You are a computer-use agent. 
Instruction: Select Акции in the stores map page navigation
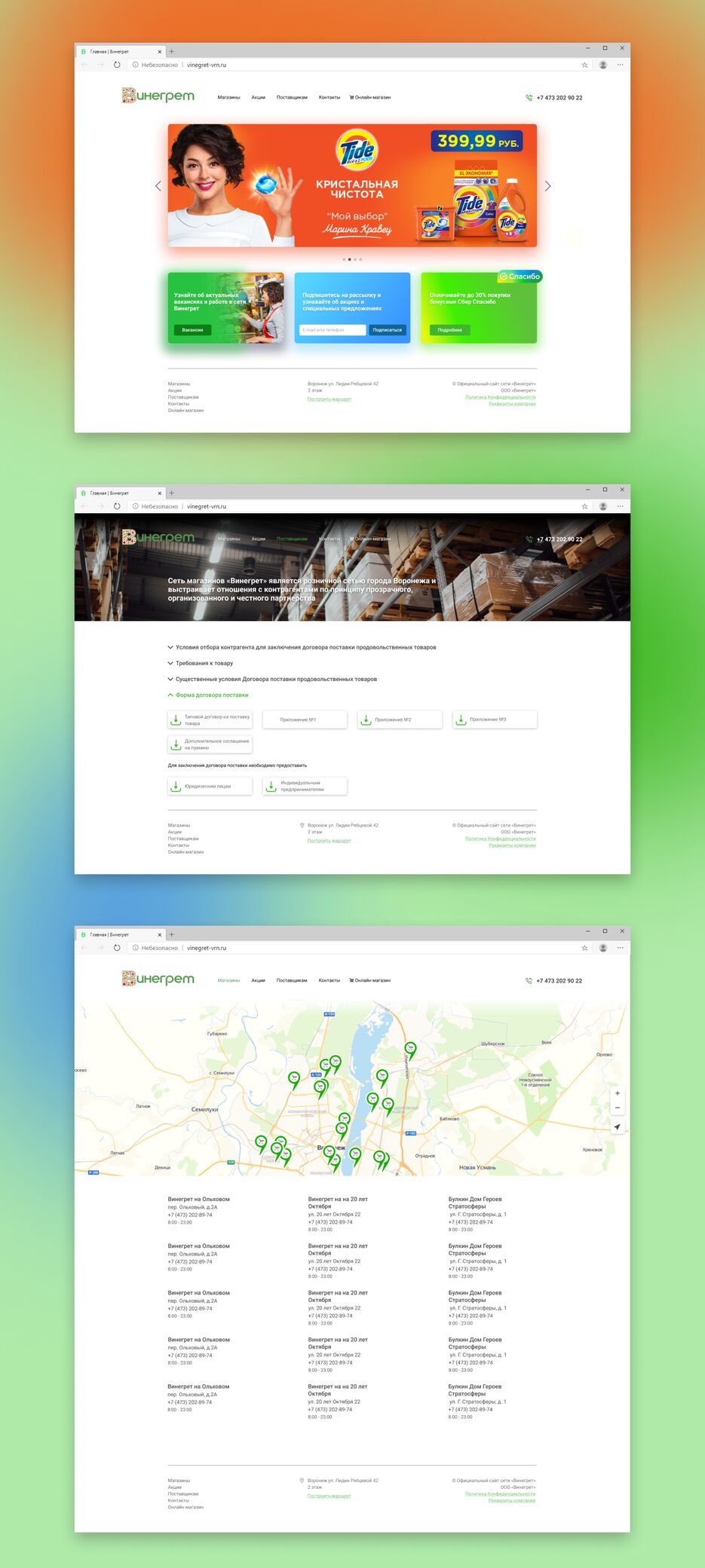(x=259, y=980)
